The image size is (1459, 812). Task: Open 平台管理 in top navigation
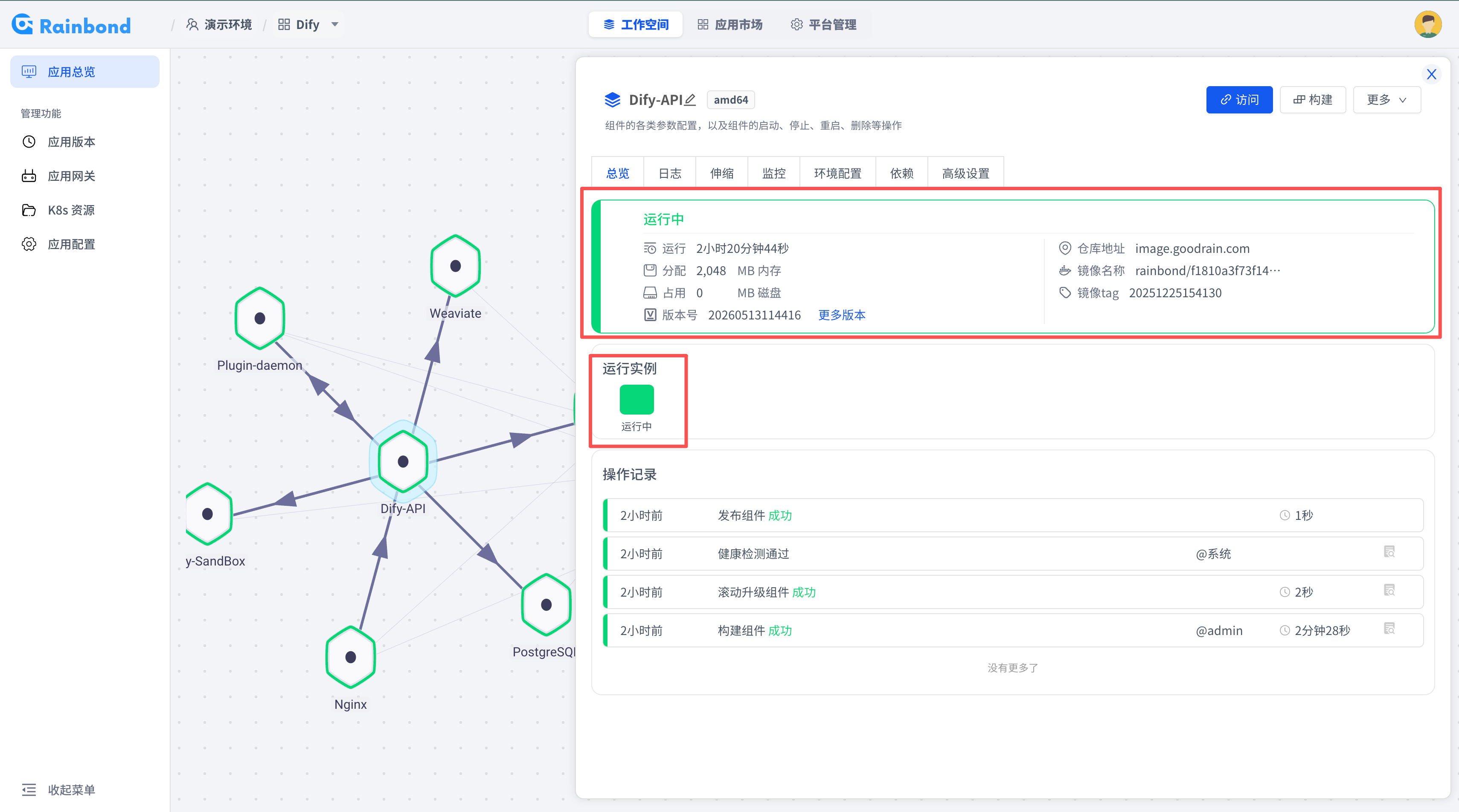coord(823,24)
